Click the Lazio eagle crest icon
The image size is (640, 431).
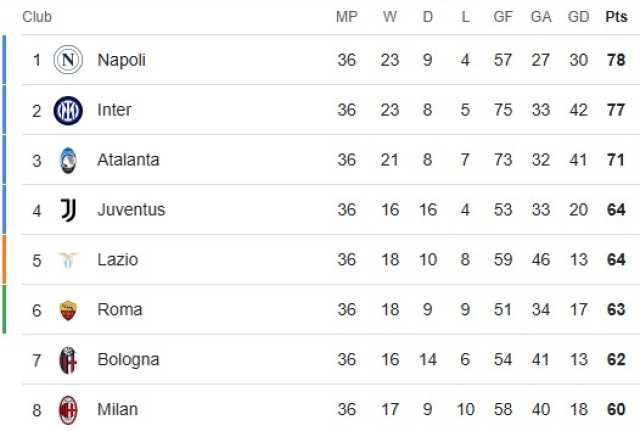pos(68,260)
